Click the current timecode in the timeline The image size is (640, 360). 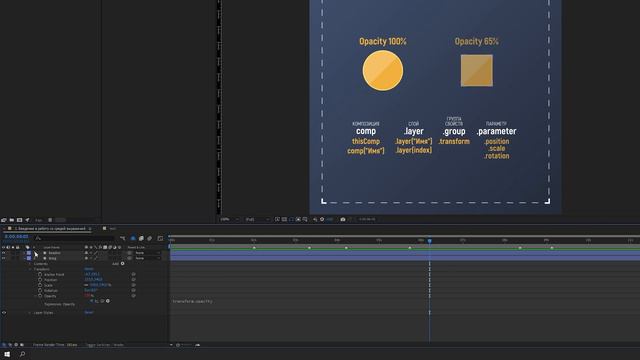point(16,236)
